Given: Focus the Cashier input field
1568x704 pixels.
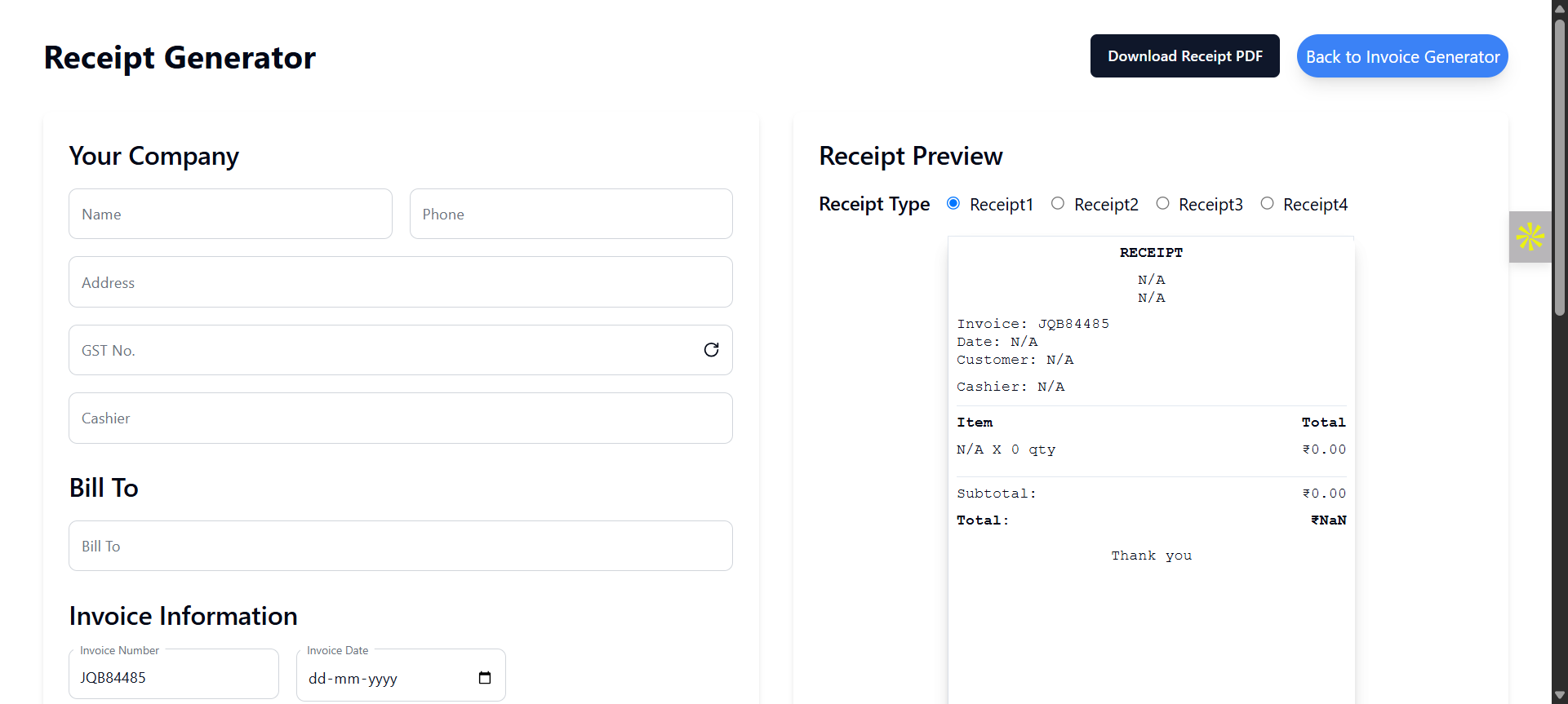Looking at the screenshot, I should (x=401, y=418).
